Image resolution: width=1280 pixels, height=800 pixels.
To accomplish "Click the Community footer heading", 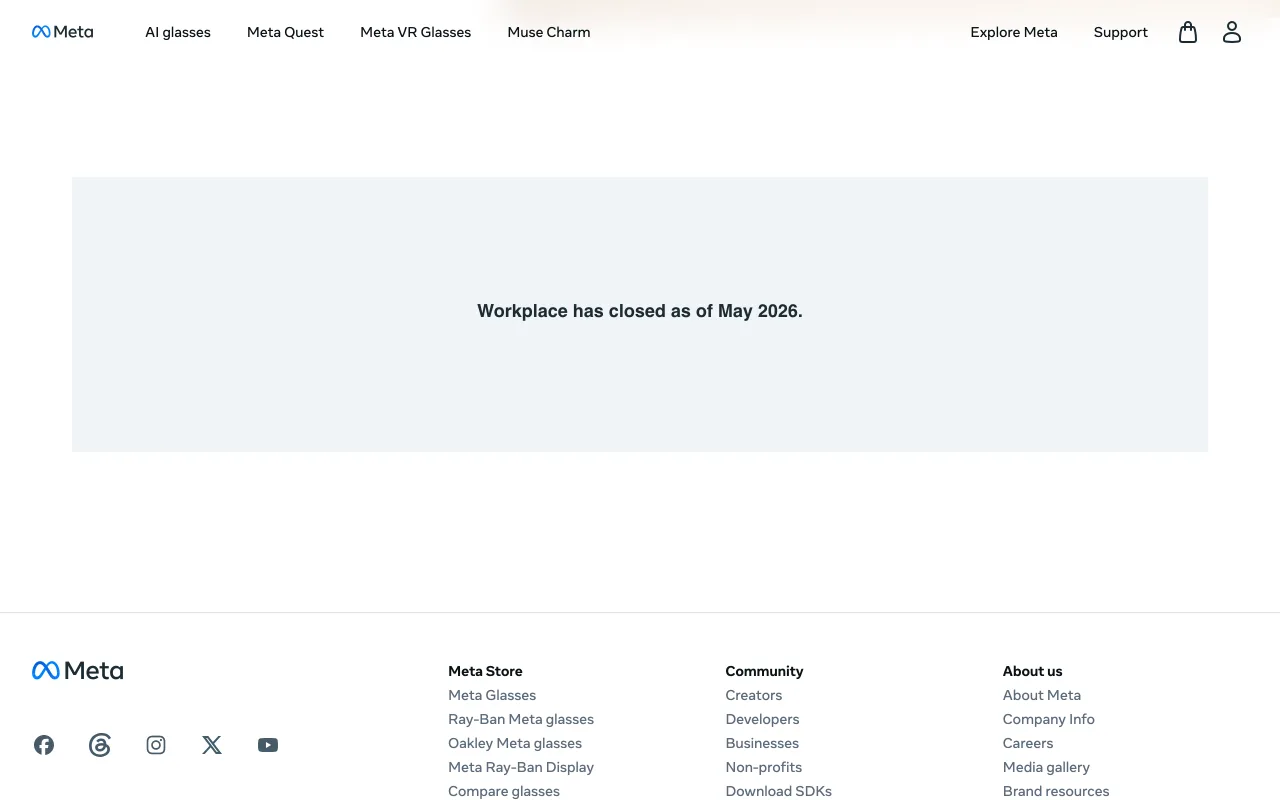I will pos(764,671).
